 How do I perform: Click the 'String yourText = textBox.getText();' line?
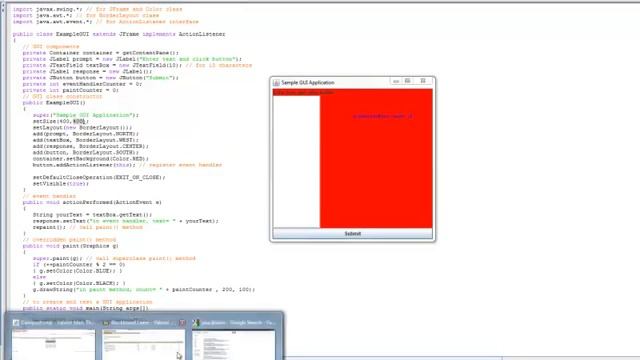(92, 214)
